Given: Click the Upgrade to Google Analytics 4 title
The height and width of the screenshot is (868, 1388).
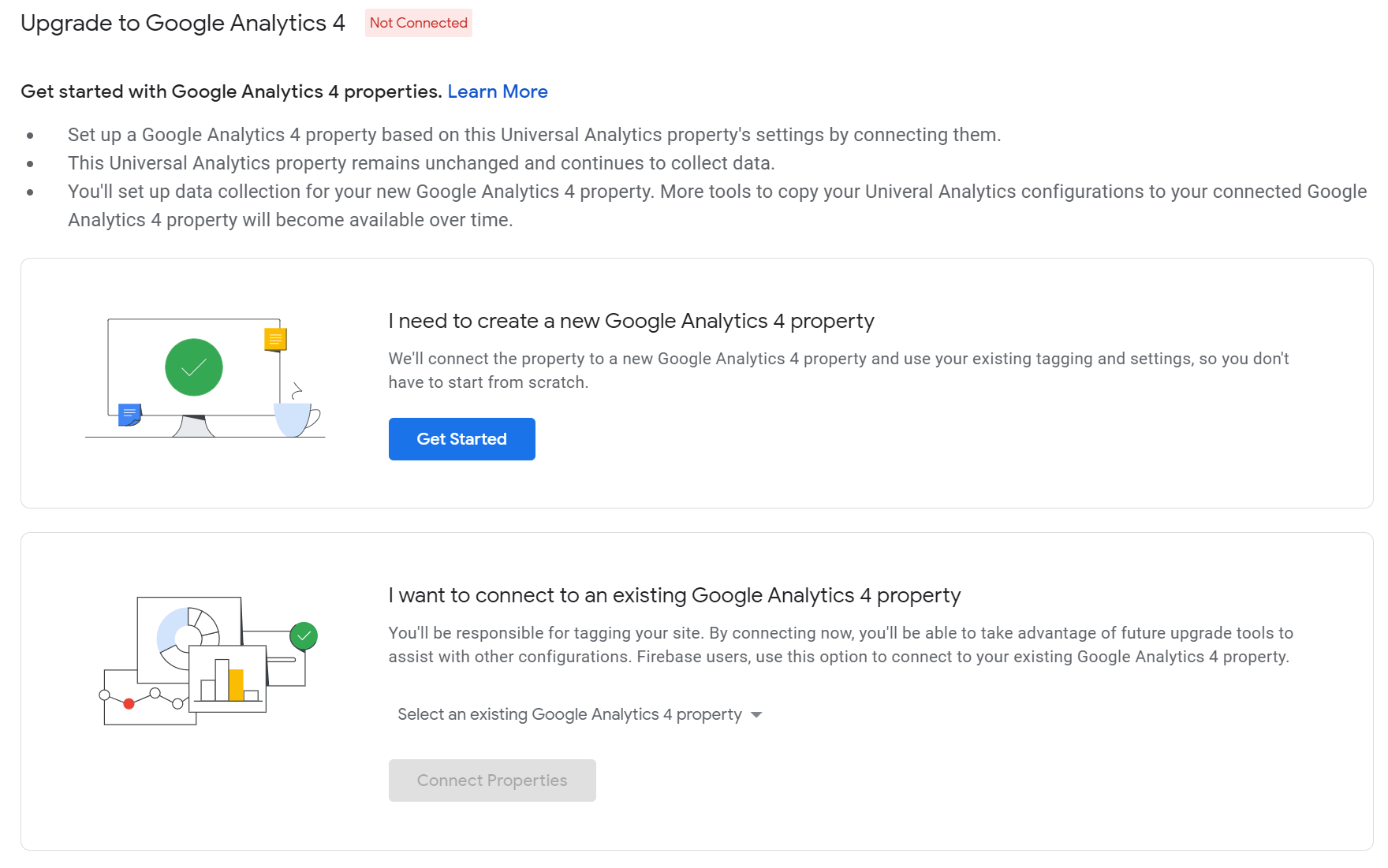Looking at the screenshot, I should (183, 23).
